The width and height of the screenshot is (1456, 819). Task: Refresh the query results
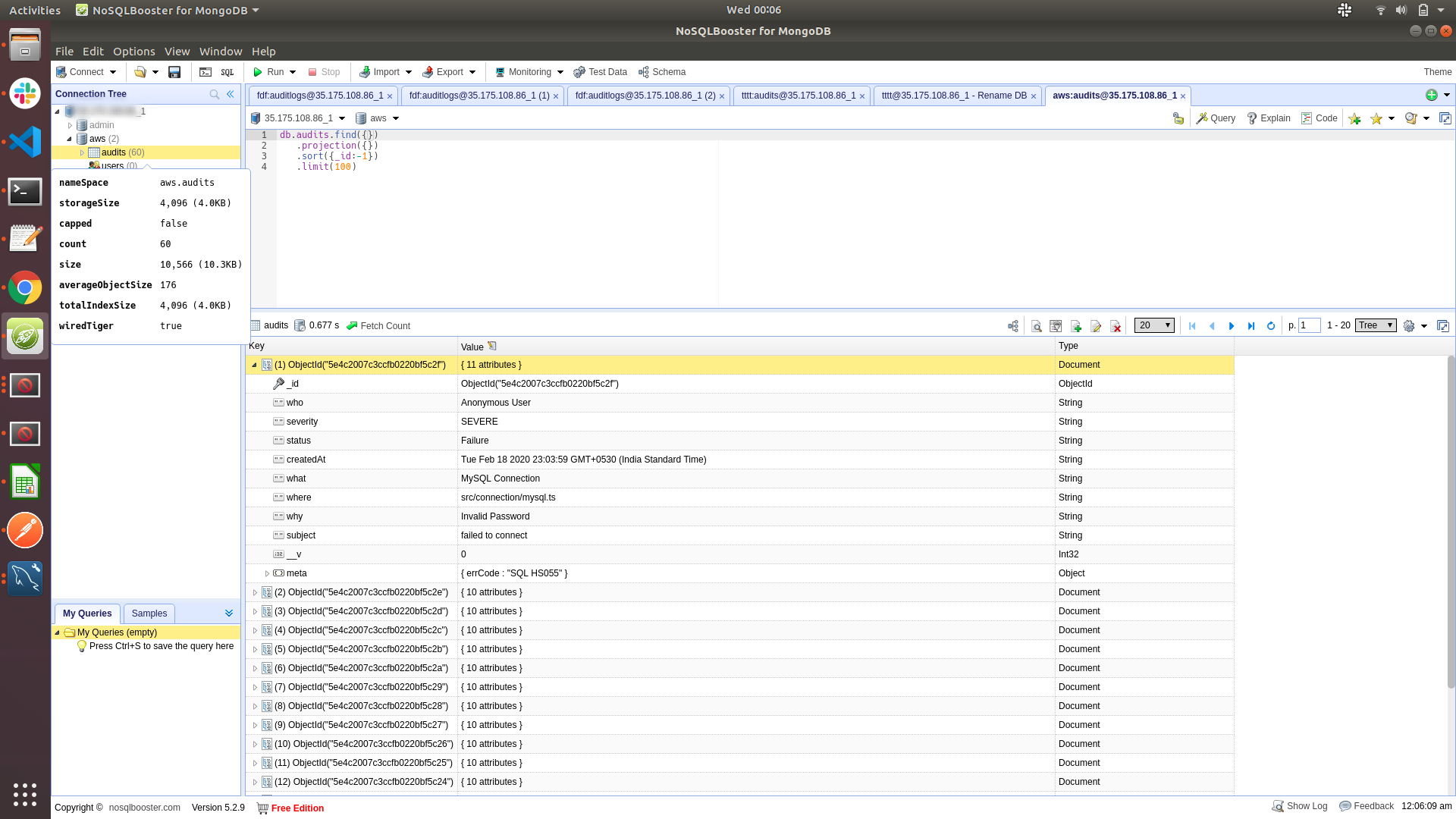point(1271,326)
